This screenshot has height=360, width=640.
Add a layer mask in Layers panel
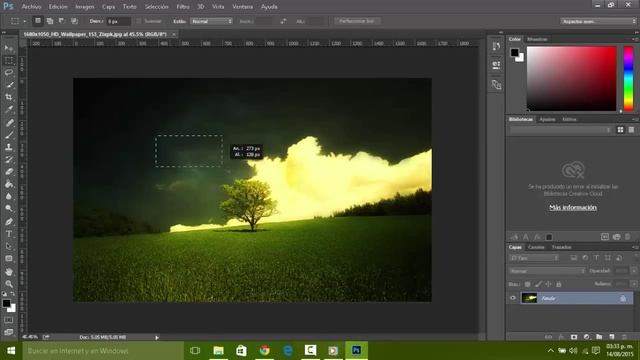(x=574, y=337)
